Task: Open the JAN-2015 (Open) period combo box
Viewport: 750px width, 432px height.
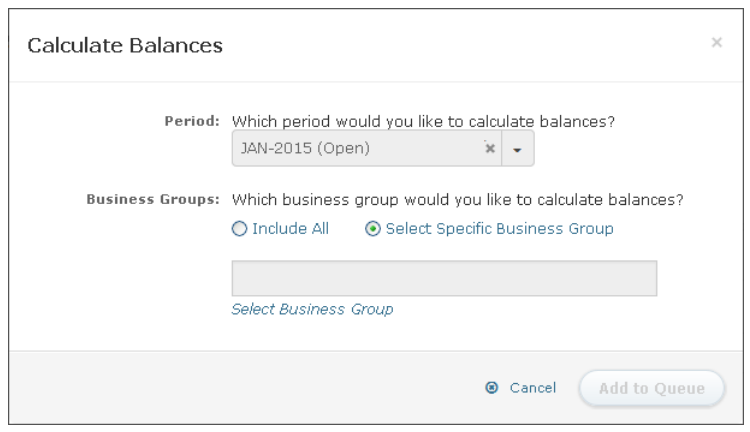Action: (355, 148)
